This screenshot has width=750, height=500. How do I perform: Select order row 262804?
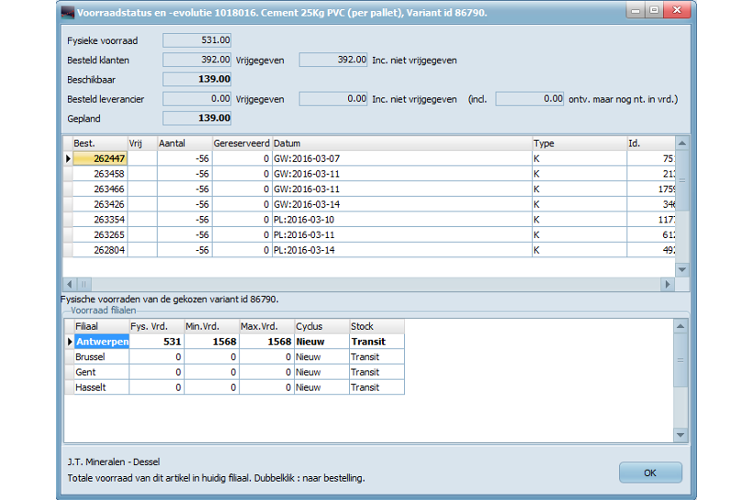(x=369, y=250)
